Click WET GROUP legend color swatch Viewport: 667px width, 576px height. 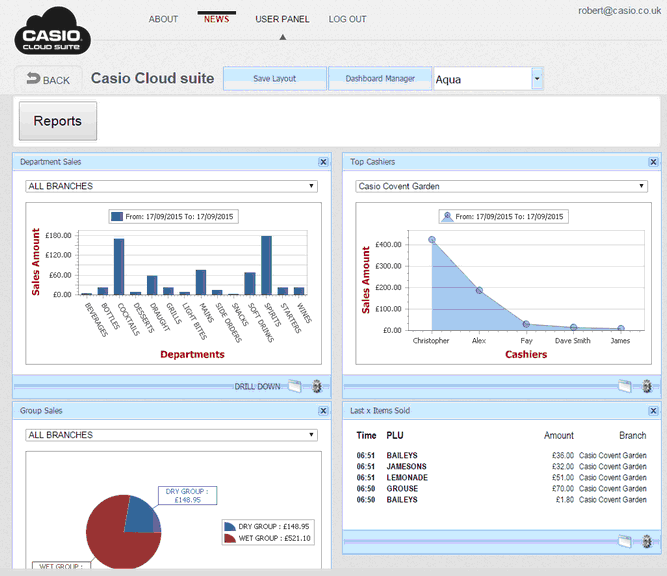click(x=230, y=538)
